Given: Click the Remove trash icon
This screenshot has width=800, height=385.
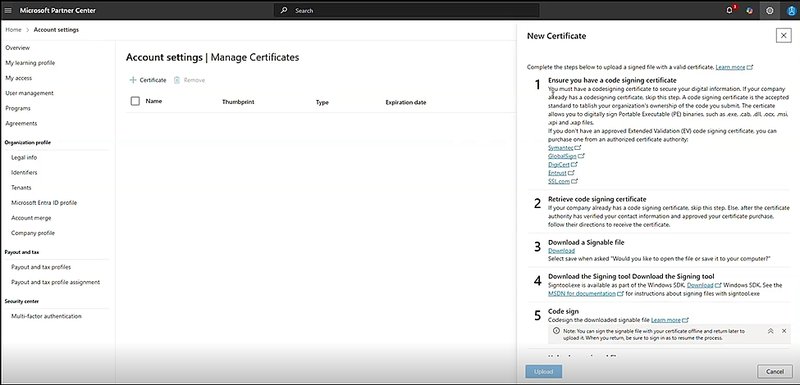Looking at the screenshot, I should pyautogui.click(x=177, y=80).
